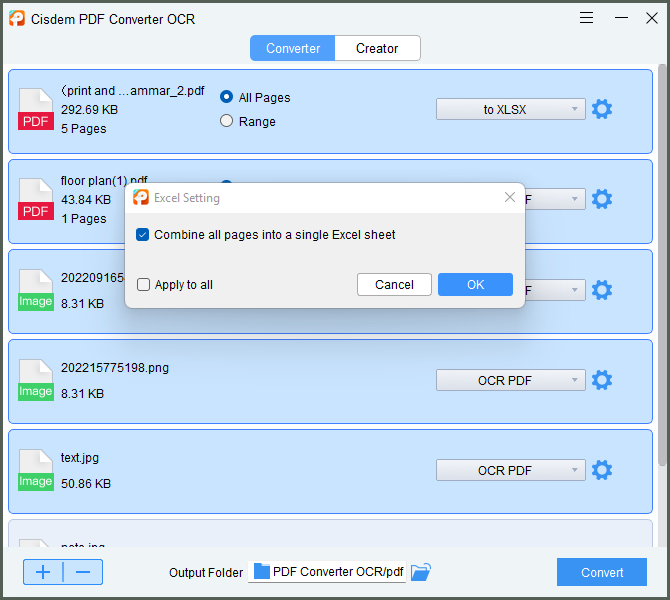
Task: Click Image file icon of text.jpg
Action: point(36,470)
